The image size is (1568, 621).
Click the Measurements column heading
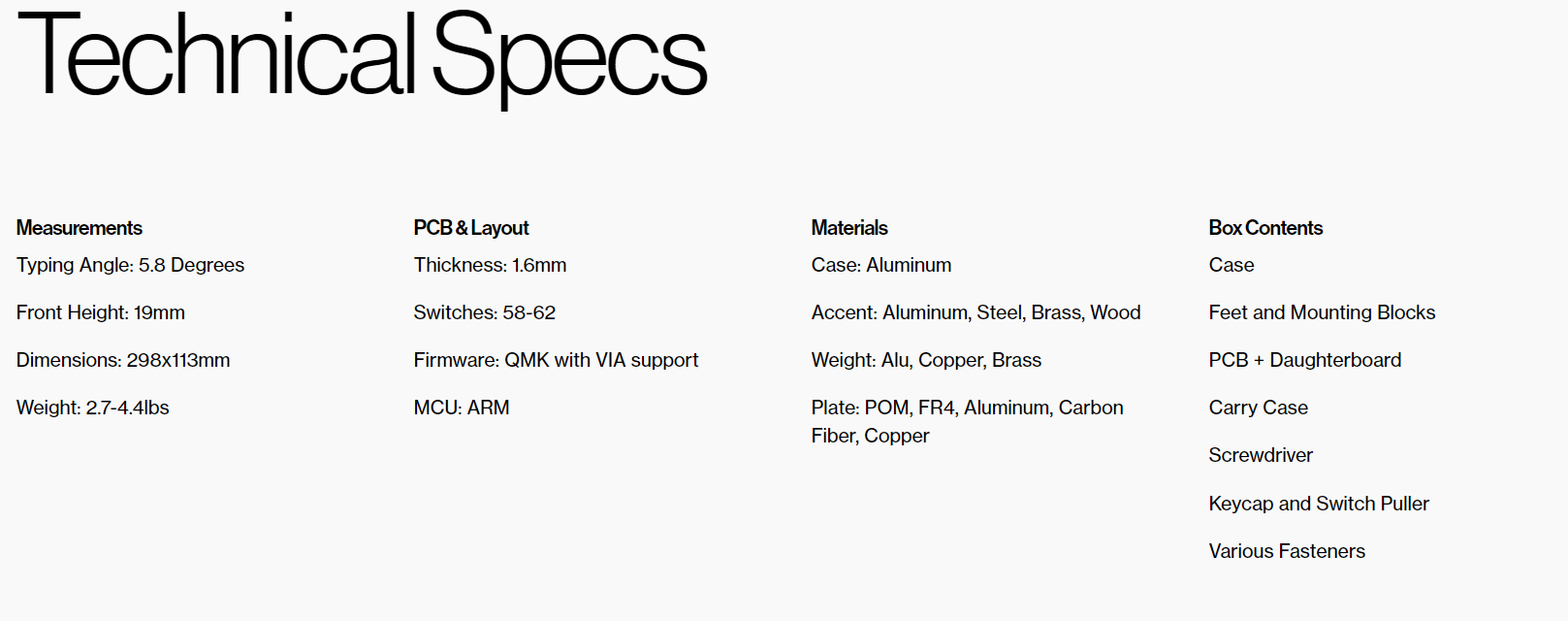coord(80,228)
